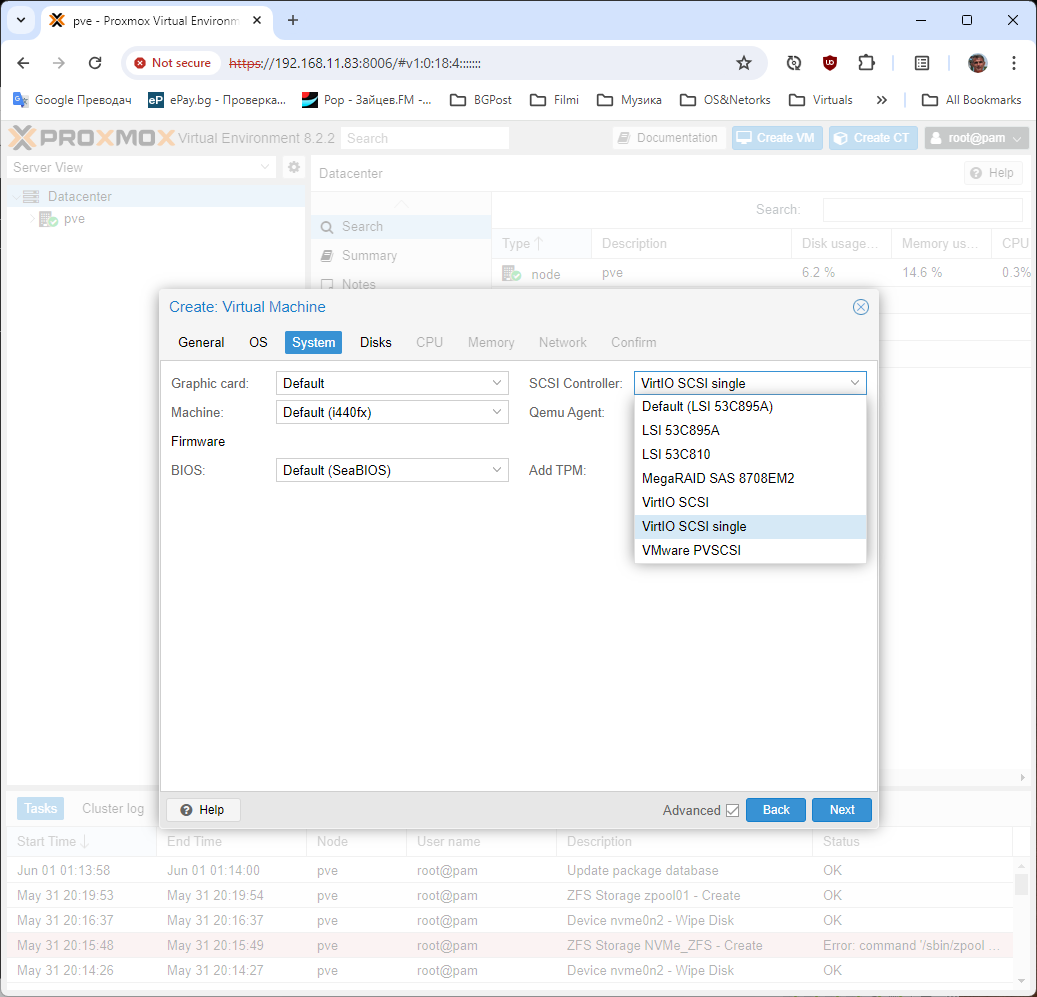Click the Not secure site indicator
The height and width of the screenshot is (997, 1037).
point(172,63)
